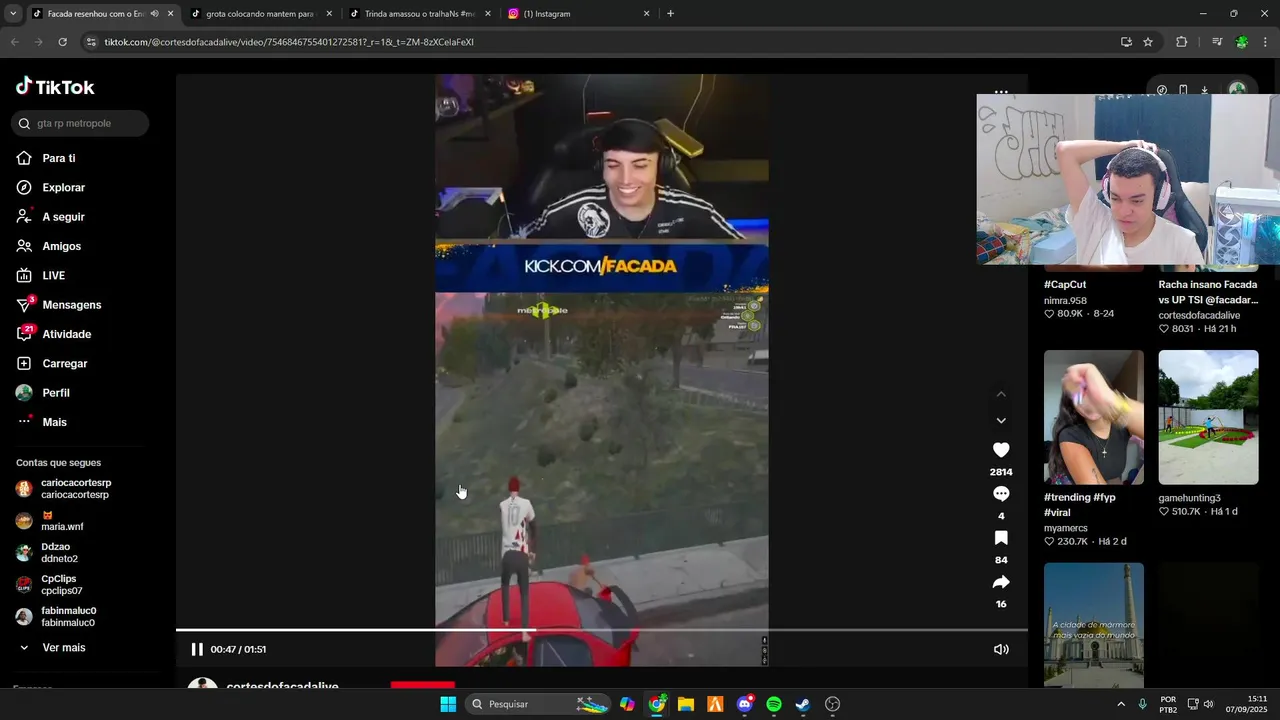Switch to grota colocando tab
This screenshot has height=720, width=1280.
click(260, 14)
